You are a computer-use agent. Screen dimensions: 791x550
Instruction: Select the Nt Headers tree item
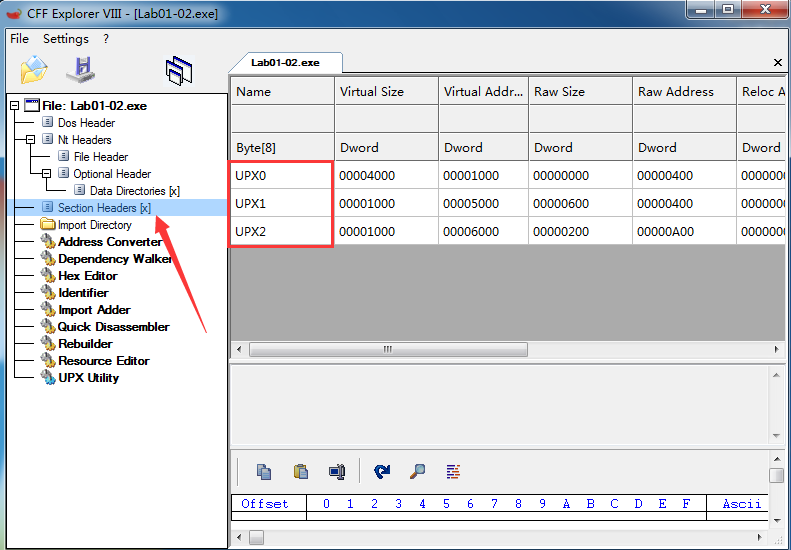(85, 140)
